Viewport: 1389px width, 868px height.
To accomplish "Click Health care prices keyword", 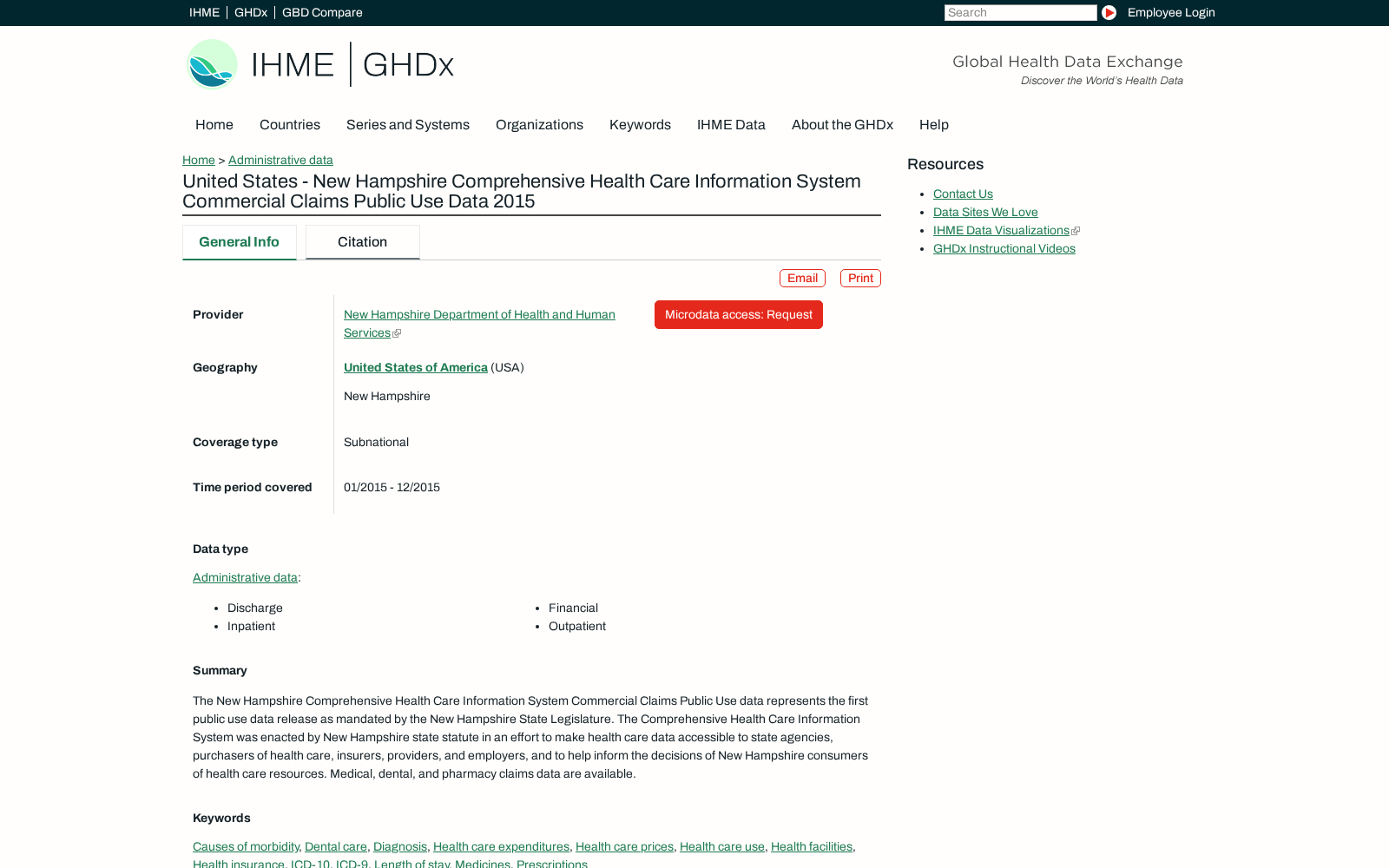I will pyautogui.click(x=624, y=846).
